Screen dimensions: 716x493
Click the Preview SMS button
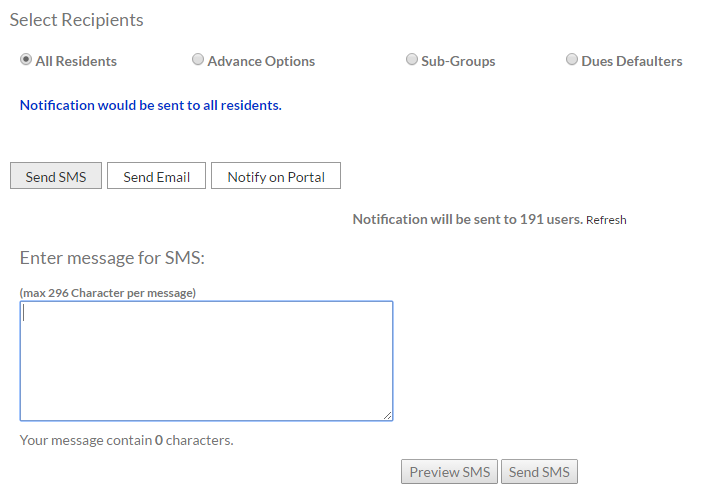(449, 472)
